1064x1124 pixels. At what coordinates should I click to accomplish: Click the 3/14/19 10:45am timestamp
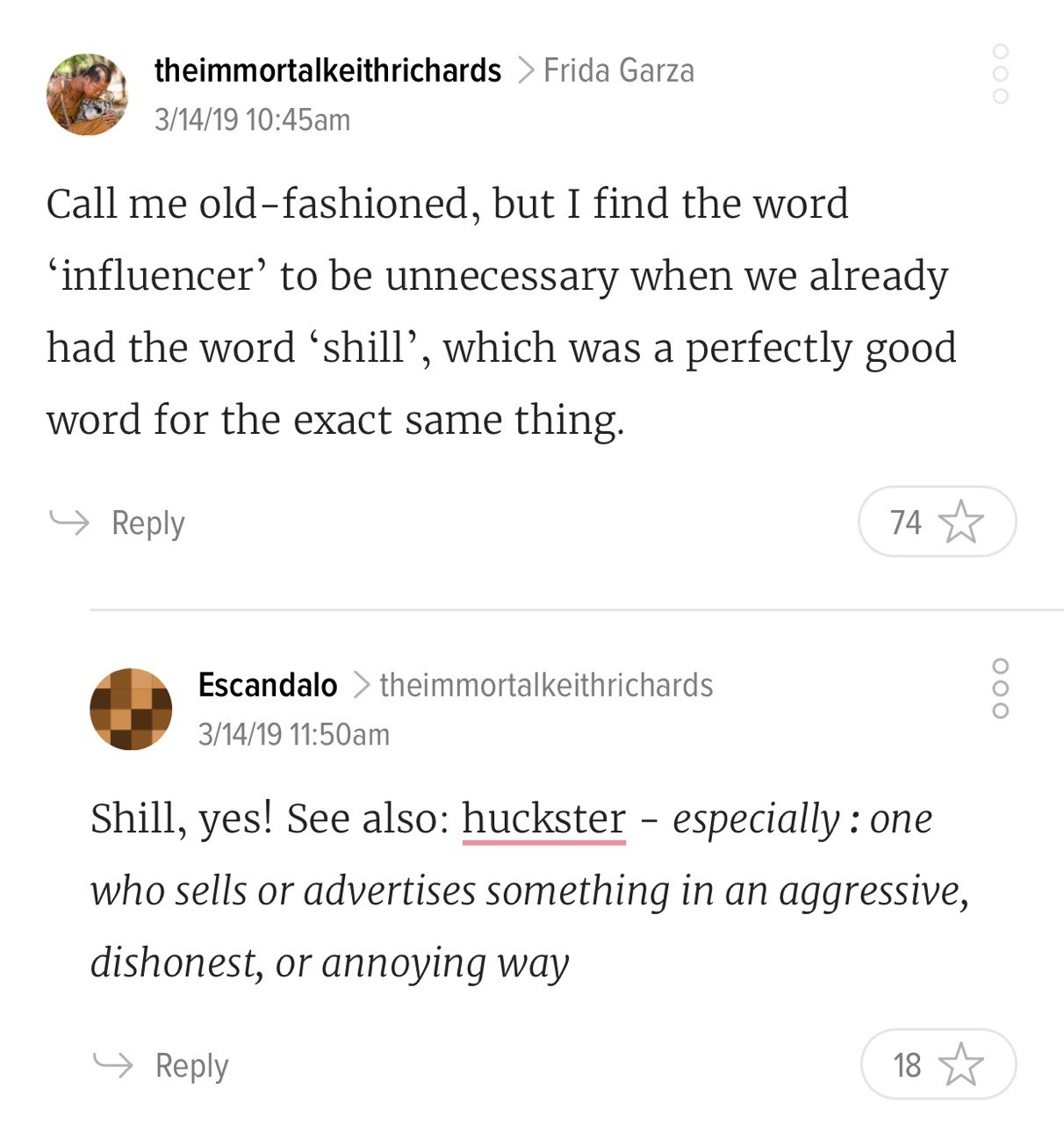tap(252, 119)
